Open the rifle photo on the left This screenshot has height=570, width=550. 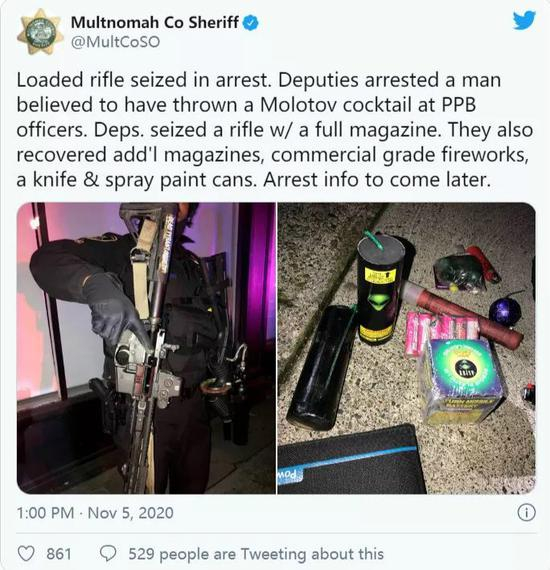pyautogui.click(x=146, y=348)
